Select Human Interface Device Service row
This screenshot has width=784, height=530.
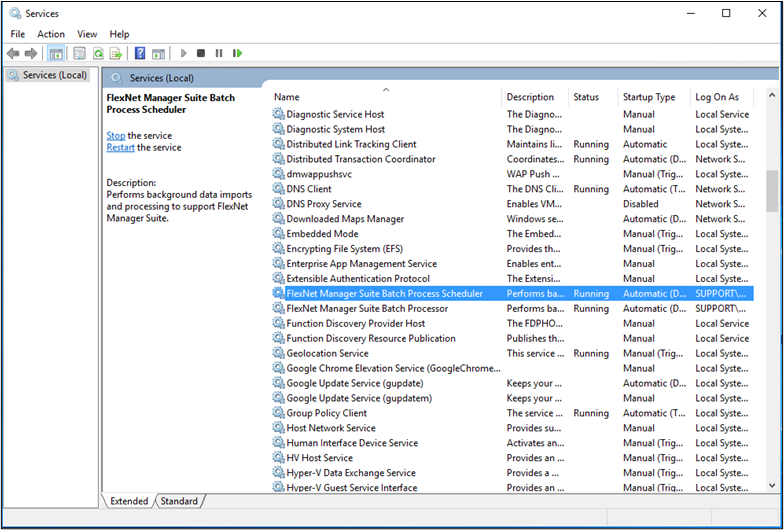512,442
